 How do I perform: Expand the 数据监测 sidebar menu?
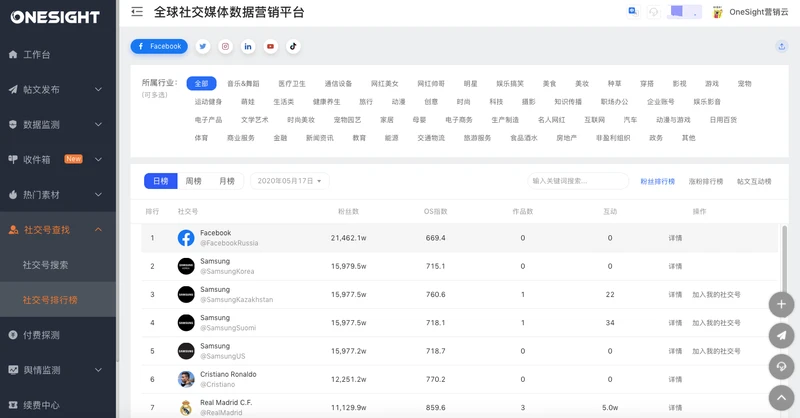58,125
